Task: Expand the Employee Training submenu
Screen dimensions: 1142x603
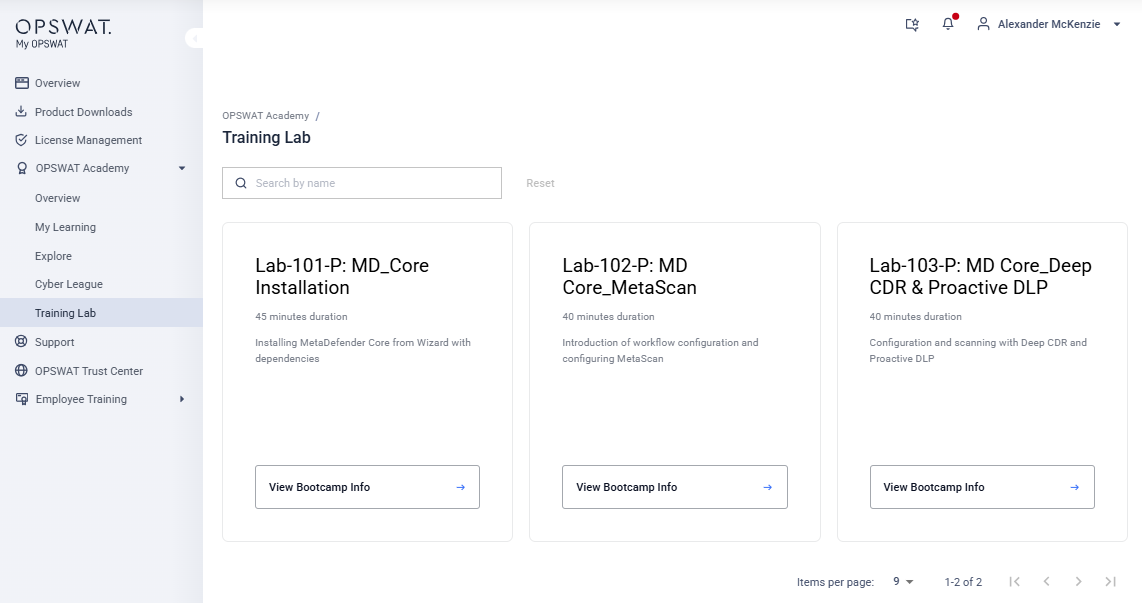Action: 182,399
